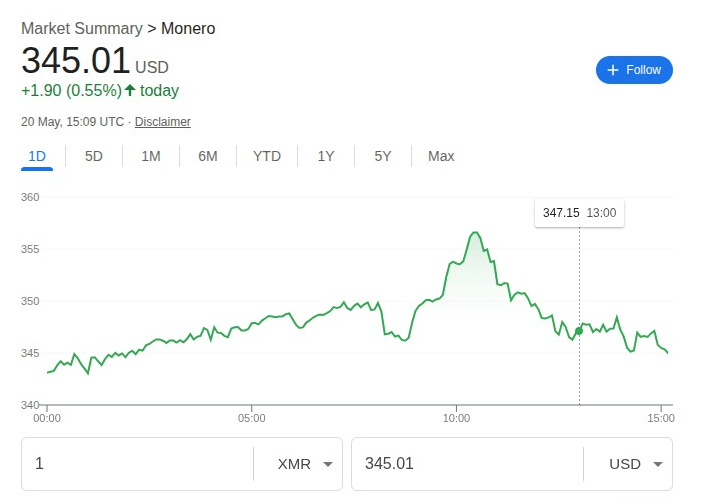722x504 pixels.
Task: Click the green up arrow beside today
Action: pos(130,90)
